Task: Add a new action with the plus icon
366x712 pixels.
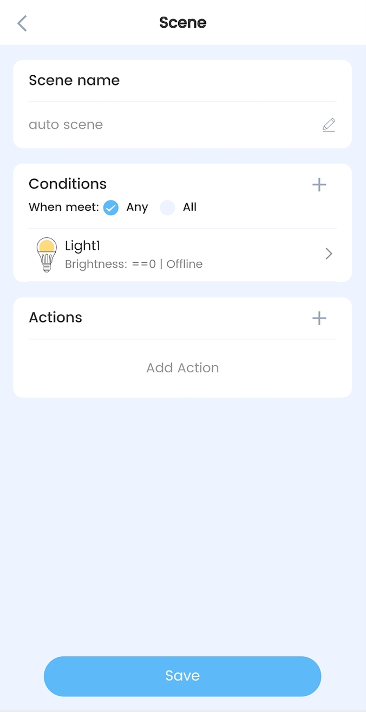Action: (x=319, y=318)
